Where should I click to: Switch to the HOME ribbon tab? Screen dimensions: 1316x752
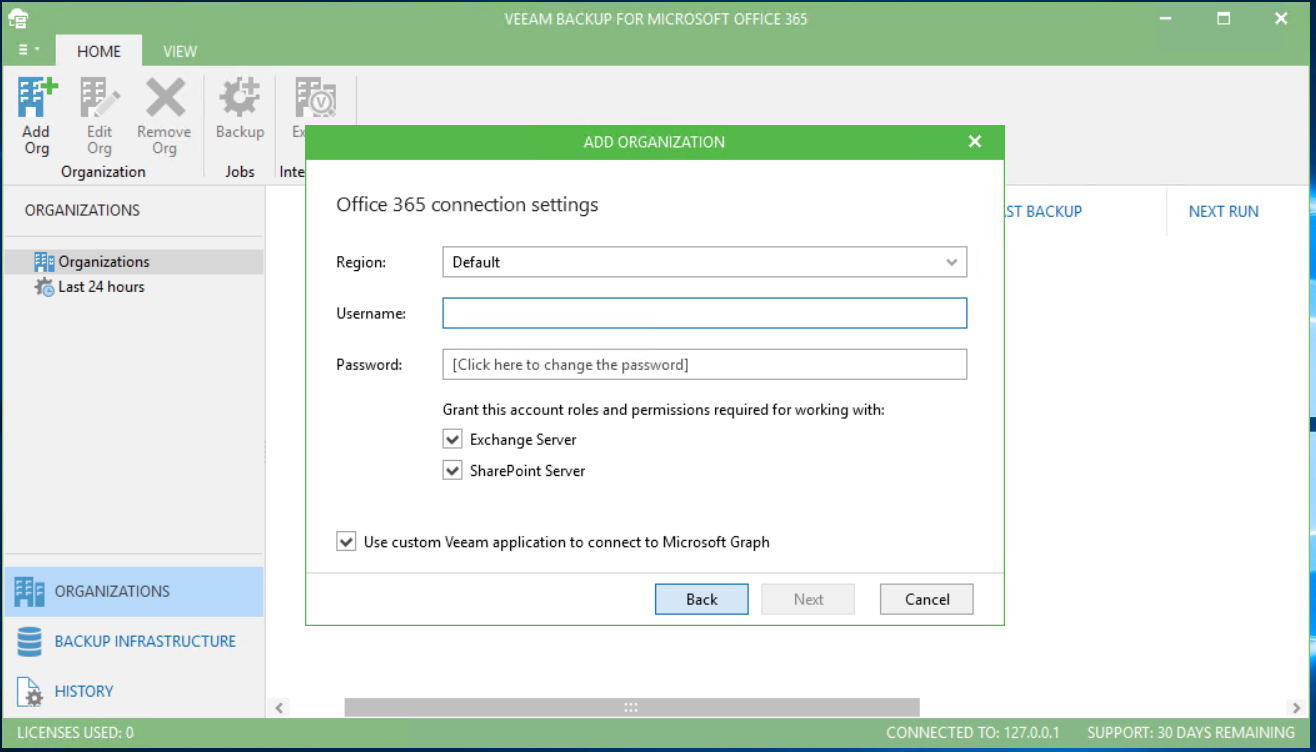click(x=99, y=51)
